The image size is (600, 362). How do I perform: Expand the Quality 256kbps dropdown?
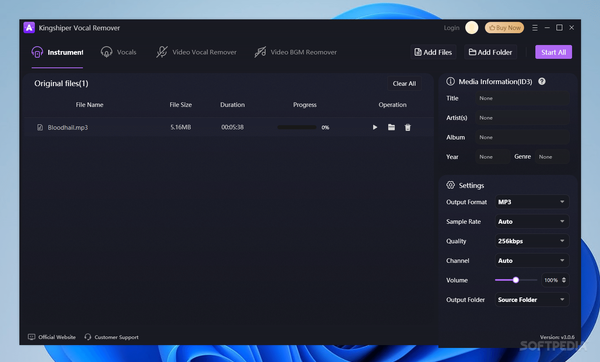(532, 241)
